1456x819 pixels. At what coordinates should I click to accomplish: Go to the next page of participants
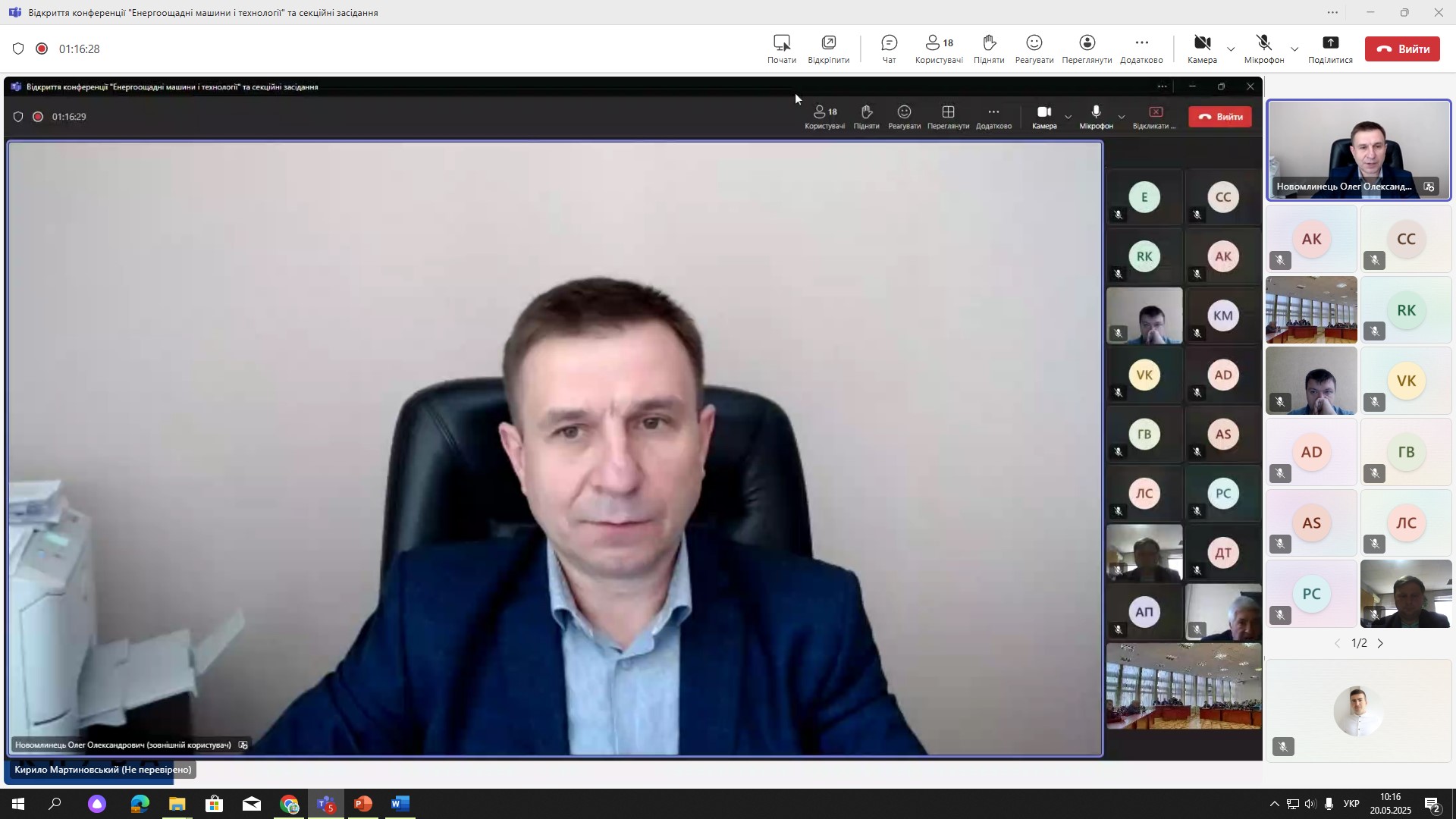click(x=1380, y=644)
